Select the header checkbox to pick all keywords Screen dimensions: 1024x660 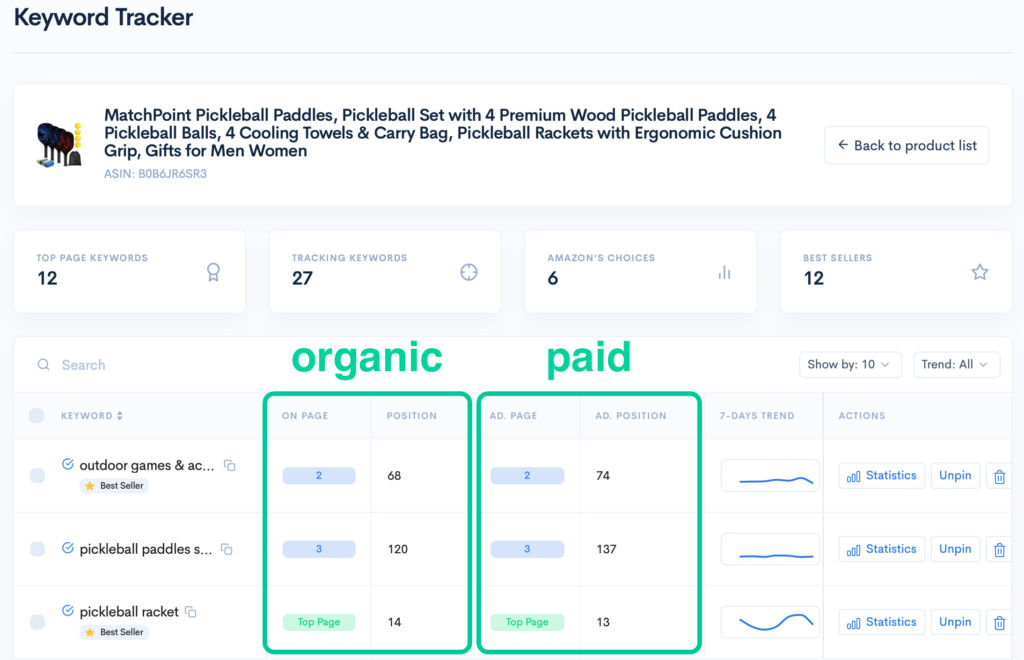point(37,415)
